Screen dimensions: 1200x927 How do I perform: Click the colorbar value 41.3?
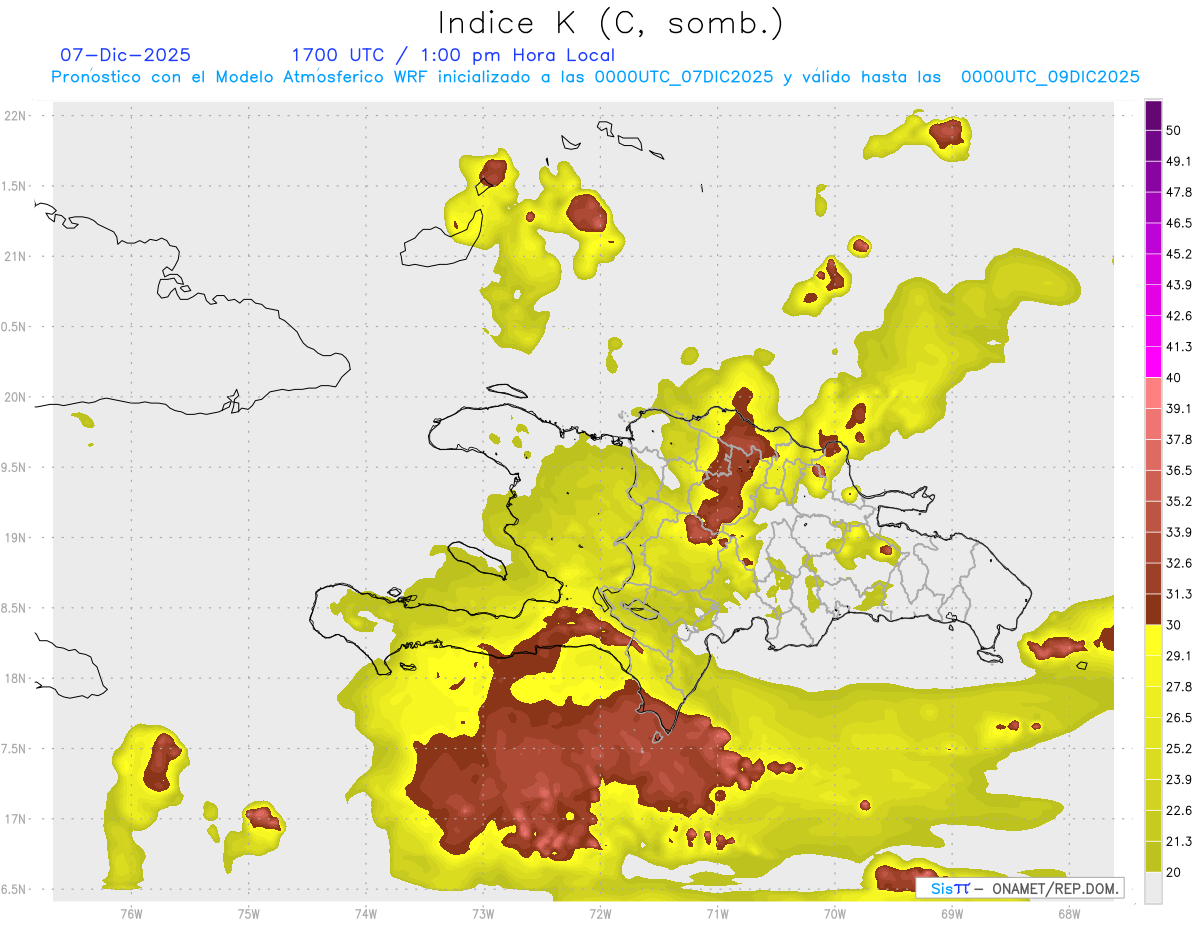1179,347
